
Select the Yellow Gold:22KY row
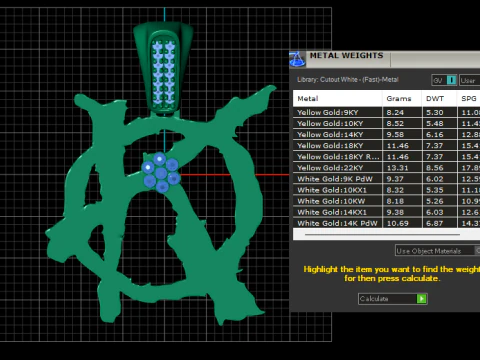[387, 168]
